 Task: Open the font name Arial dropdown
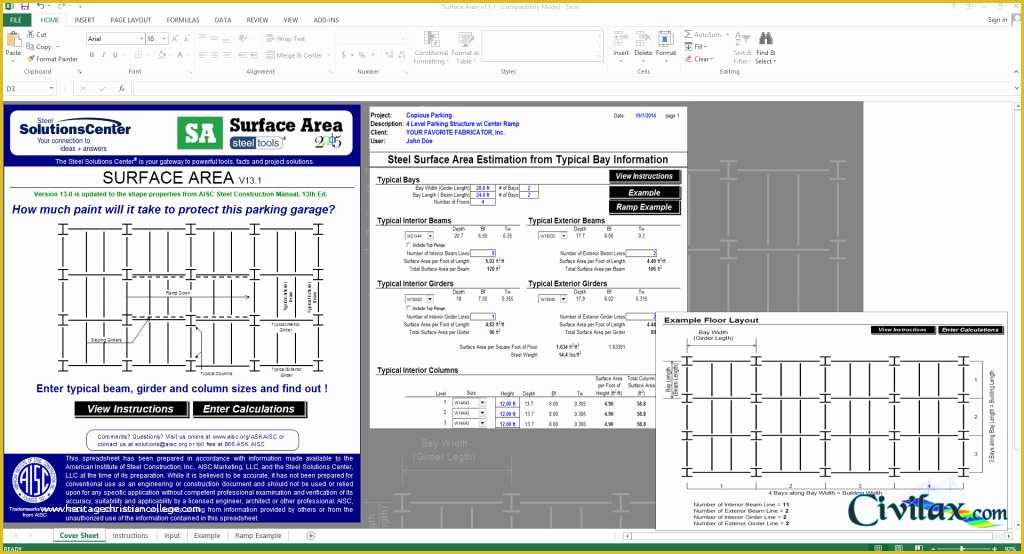point(141,39)
